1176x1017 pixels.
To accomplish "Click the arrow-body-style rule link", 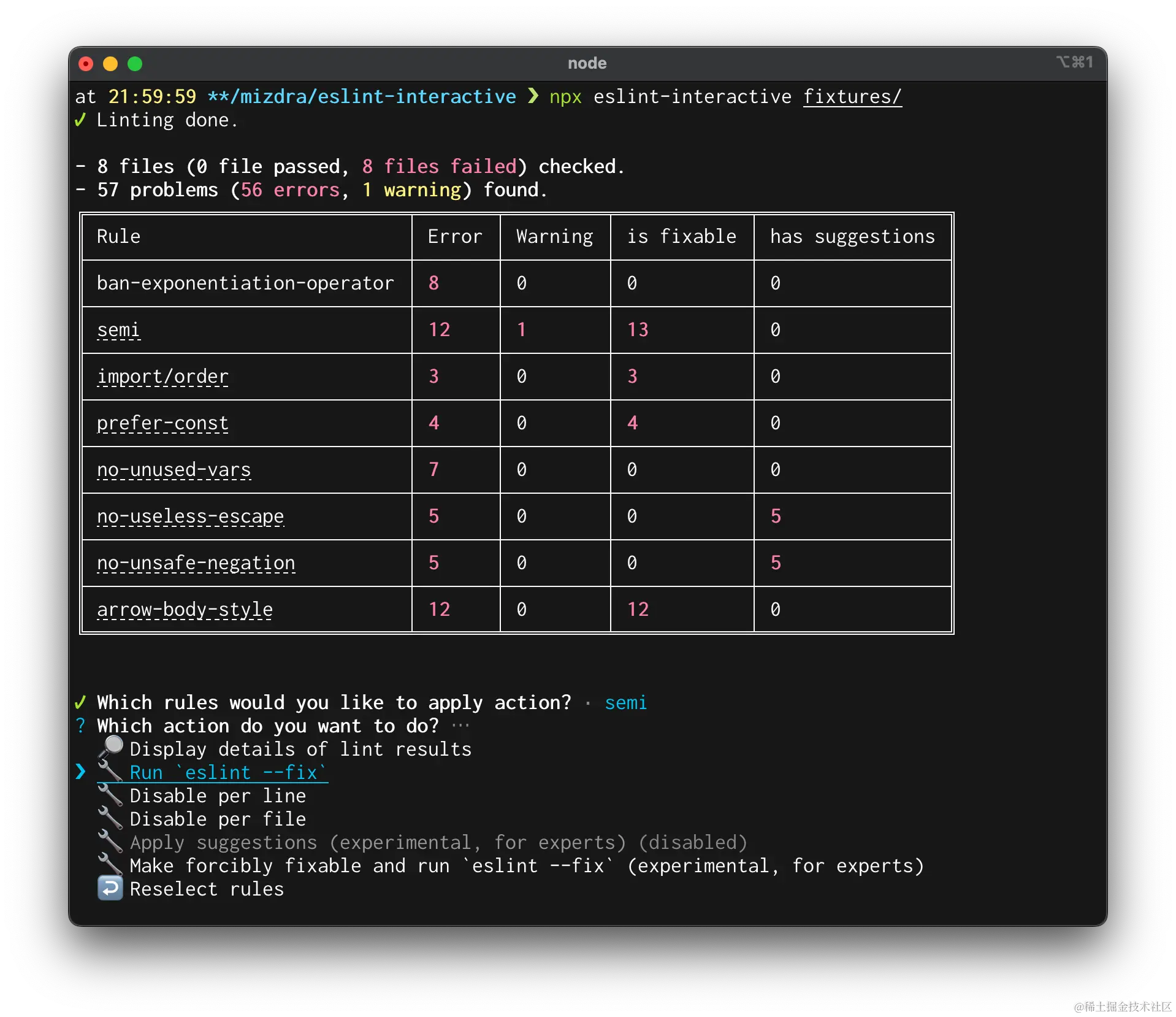I will (185, 610).
